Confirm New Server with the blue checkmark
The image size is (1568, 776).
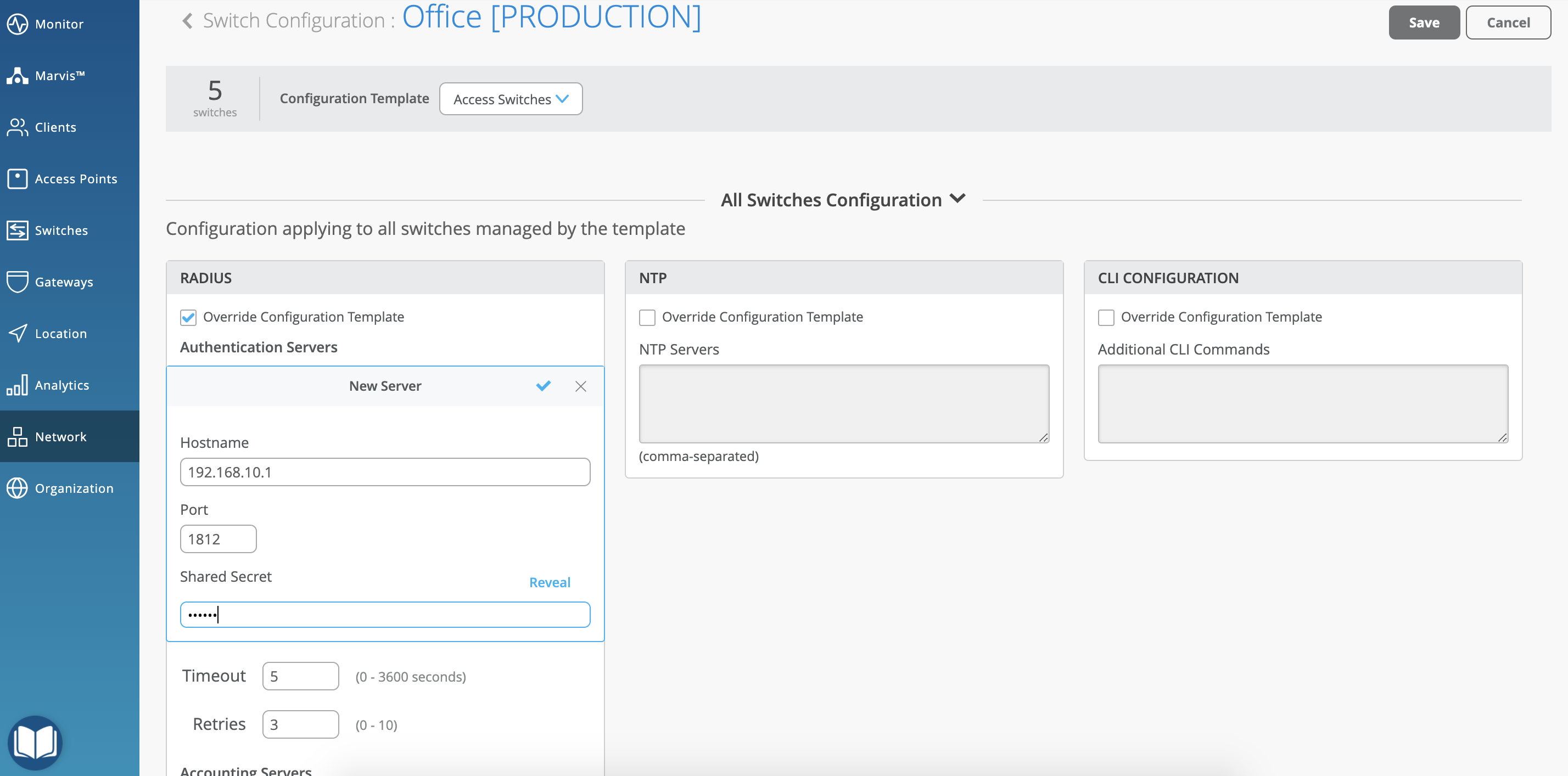pos(543,386)
